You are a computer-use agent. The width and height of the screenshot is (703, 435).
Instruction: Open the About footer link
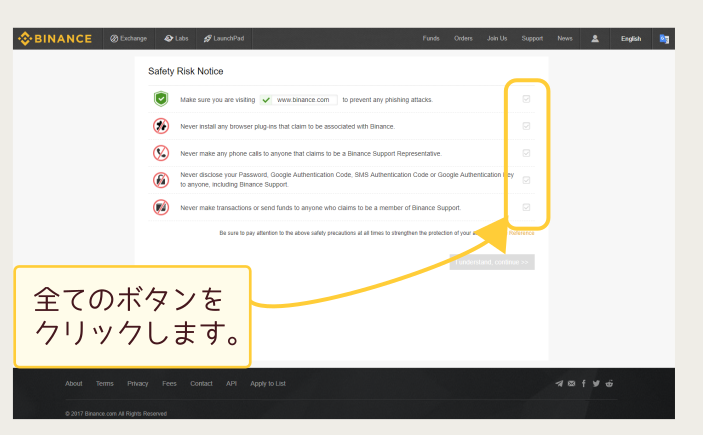pyautogui.click(x=74, y=383)
